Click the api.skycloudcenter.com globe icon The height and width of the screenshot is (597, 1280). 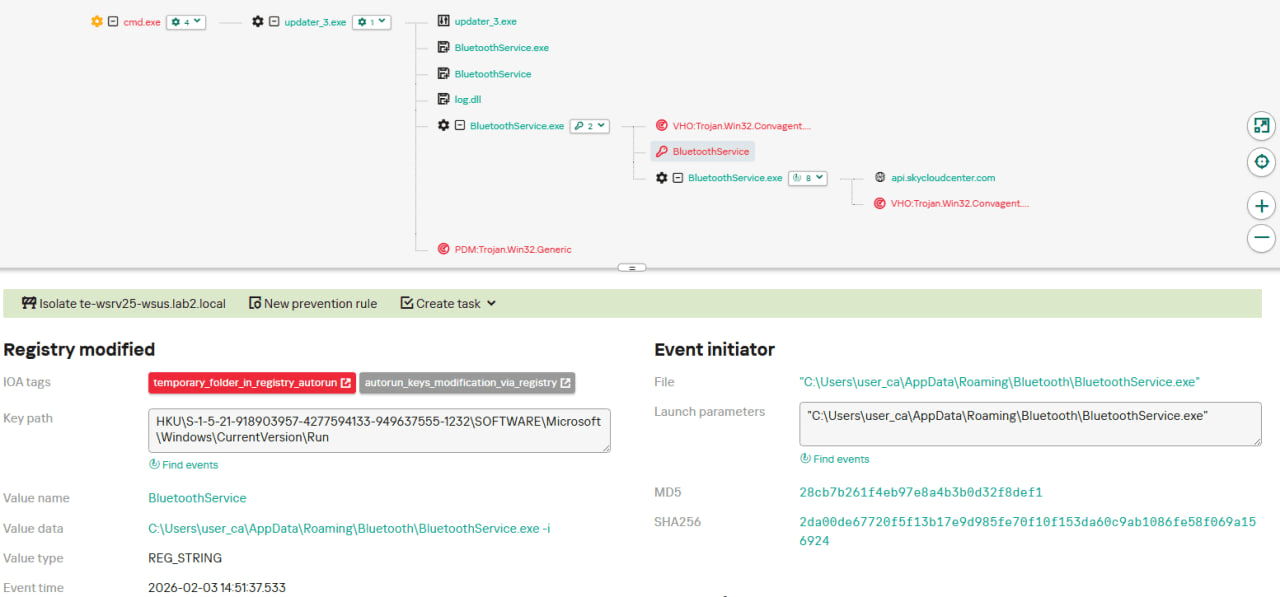click(880, 177)
